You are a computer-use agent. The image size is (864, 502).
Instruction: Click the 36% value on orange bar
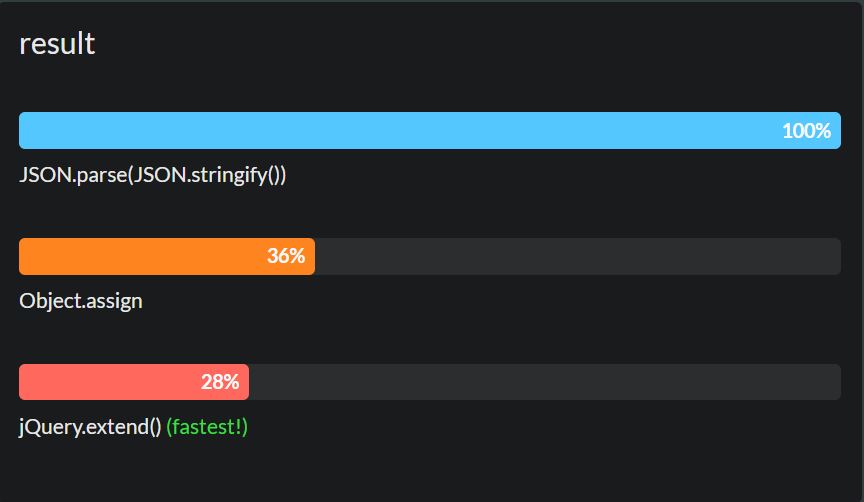(x=285, y=257)
